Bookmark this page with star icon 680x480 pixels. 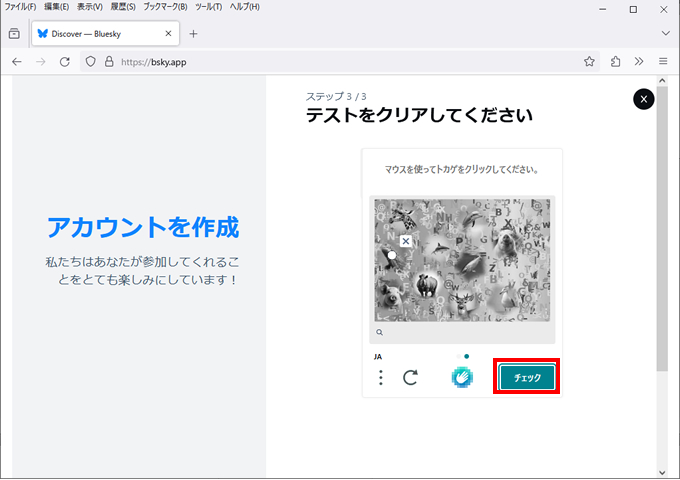[589, 62]
